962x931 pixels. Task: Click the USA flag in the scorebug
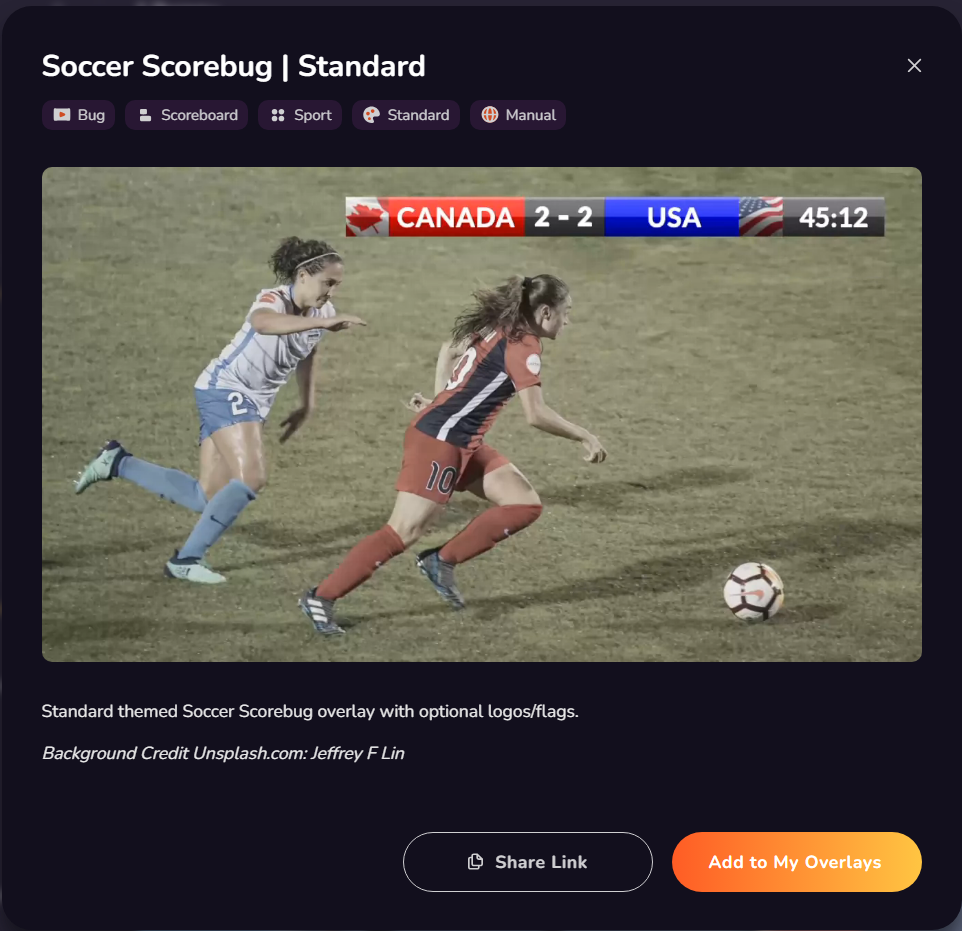point(761,217)
